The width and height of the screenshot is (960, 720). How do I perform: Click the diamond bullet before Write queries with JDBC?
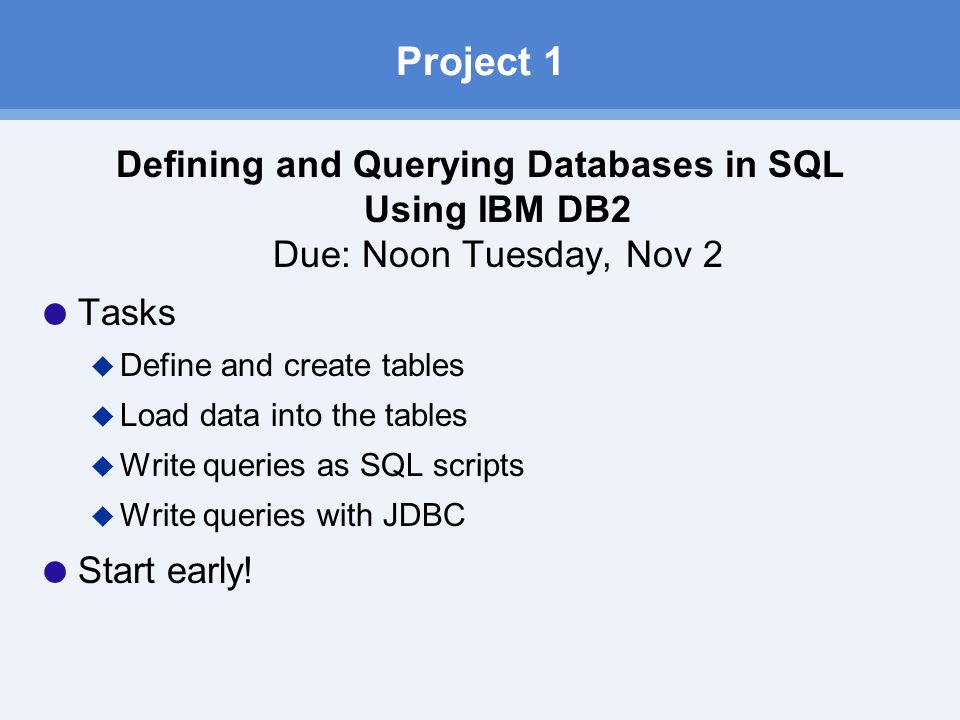pyautogui.click(x=103, y=517)
